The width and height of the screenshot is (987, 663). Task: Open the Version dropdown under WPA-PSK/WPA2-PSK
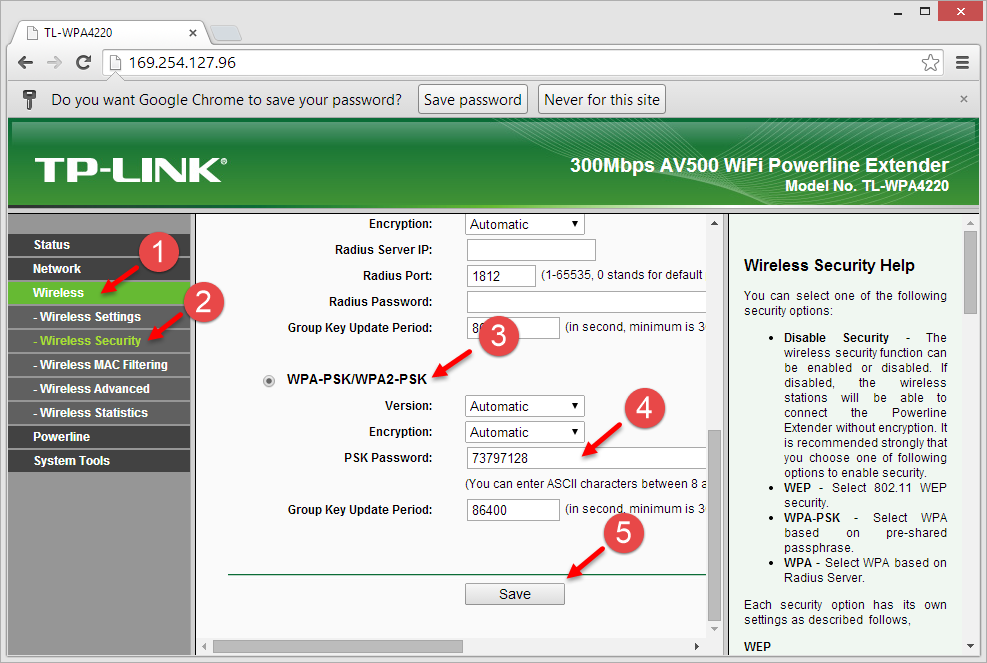(x=524, y=406)
